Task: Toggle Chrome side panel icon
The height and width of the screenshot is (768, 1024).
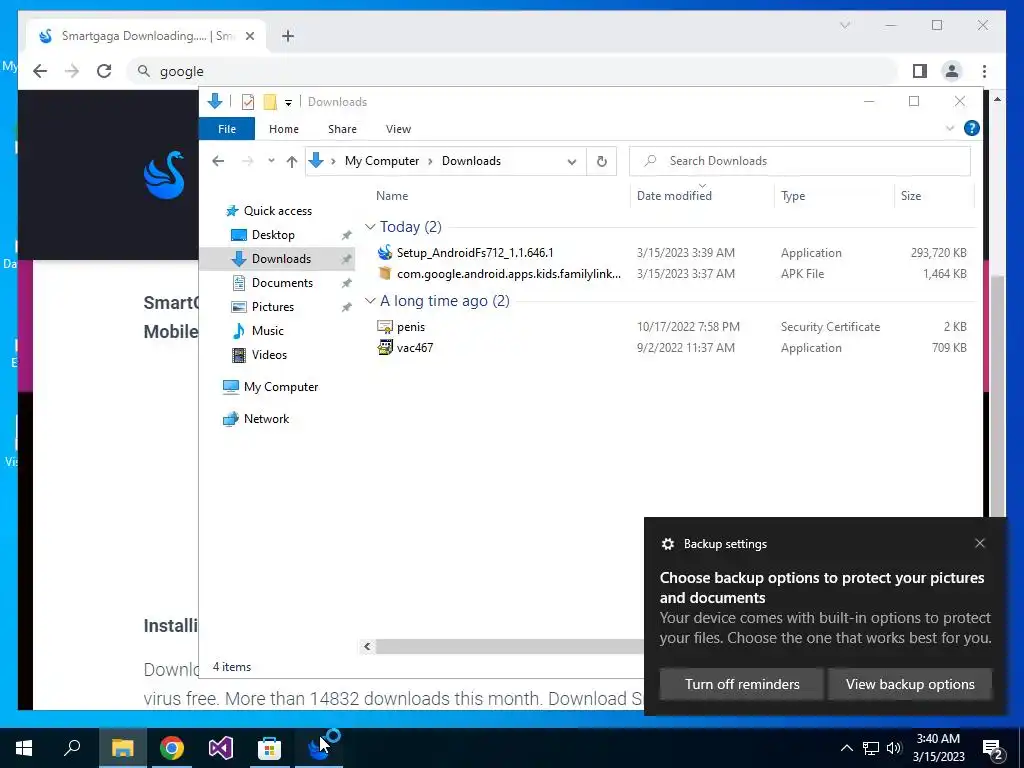Action: (920, 71)
